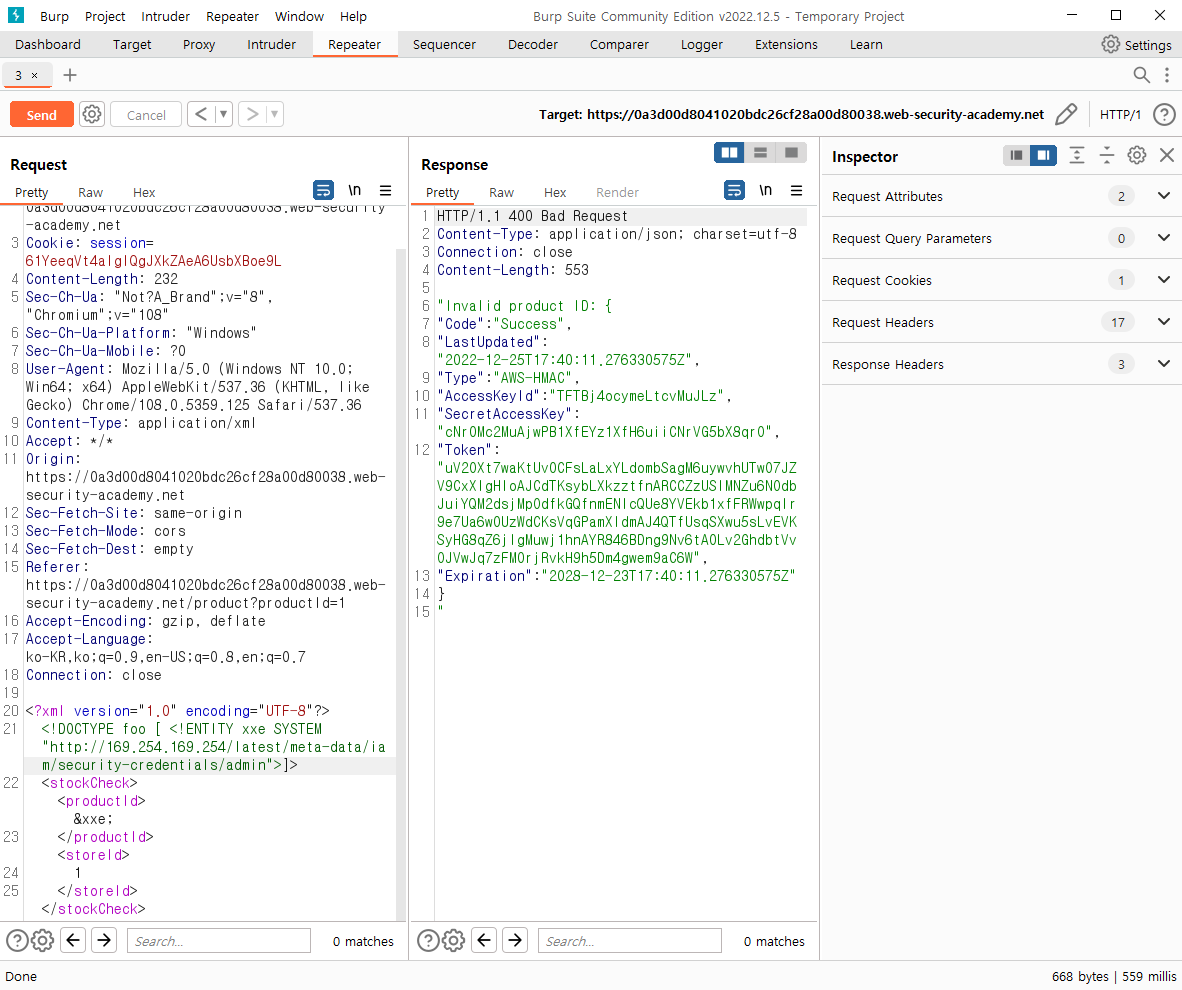Select Render view in Response pane
1182x990 pixels.
[617, 192]
